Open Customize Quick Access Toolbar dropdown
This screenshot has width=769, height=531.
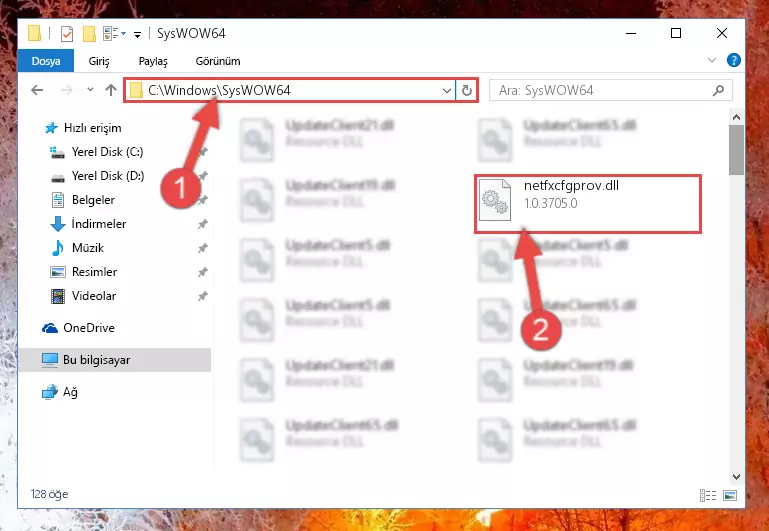coord(137,34)
